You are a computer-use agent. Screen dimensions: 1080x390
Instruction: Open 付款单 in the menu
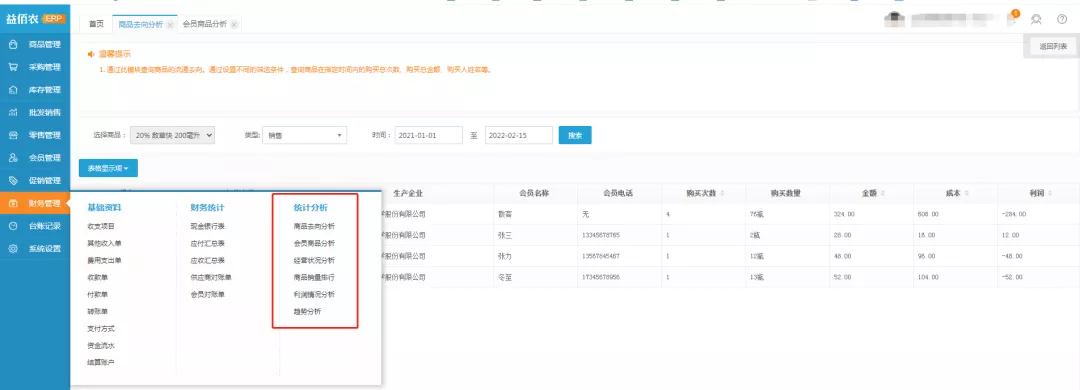98,294
